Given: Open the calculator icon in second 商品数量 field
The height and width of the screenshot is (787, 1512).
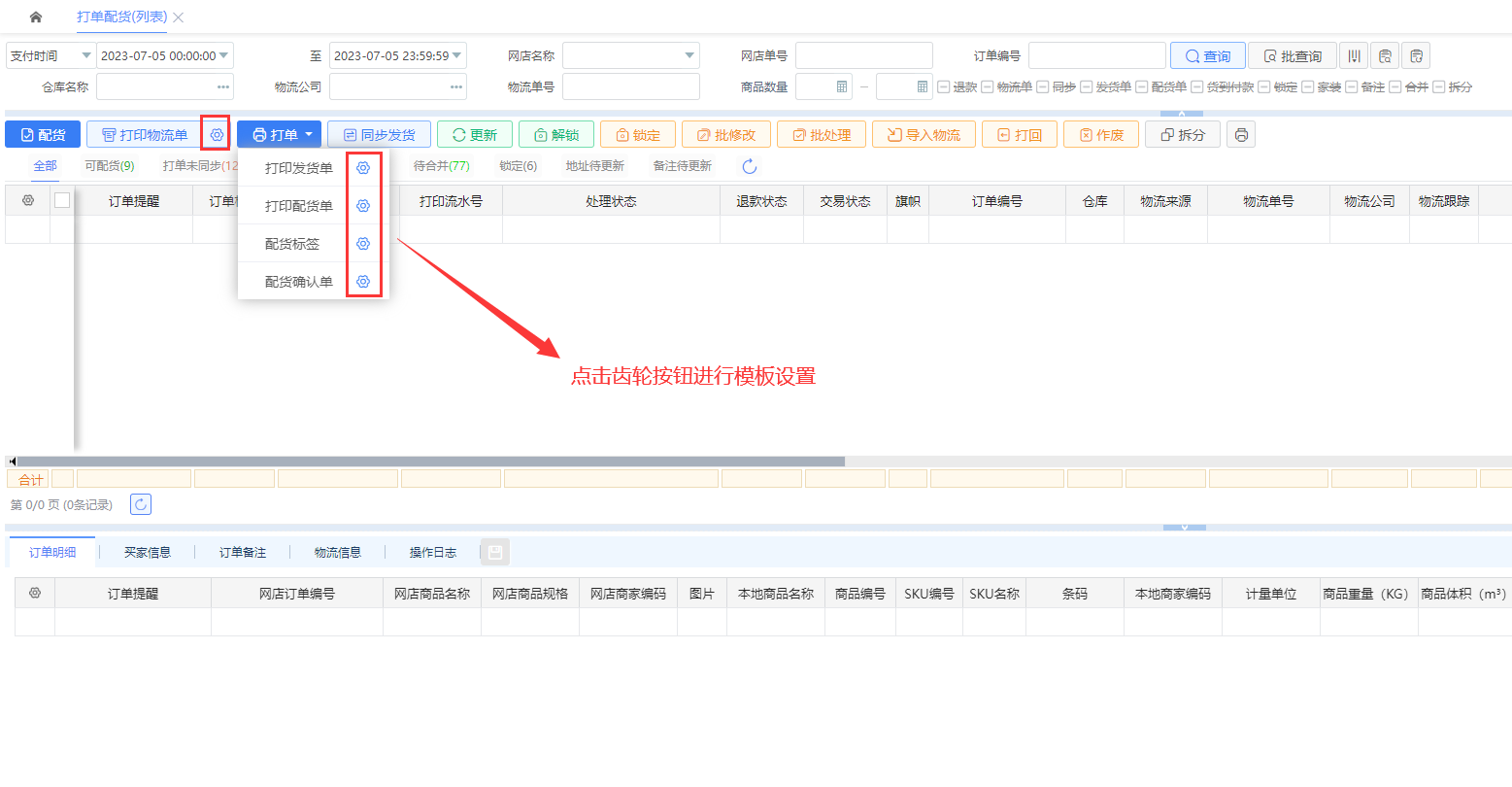Looking at the screenshot, I should pos(923,86).
